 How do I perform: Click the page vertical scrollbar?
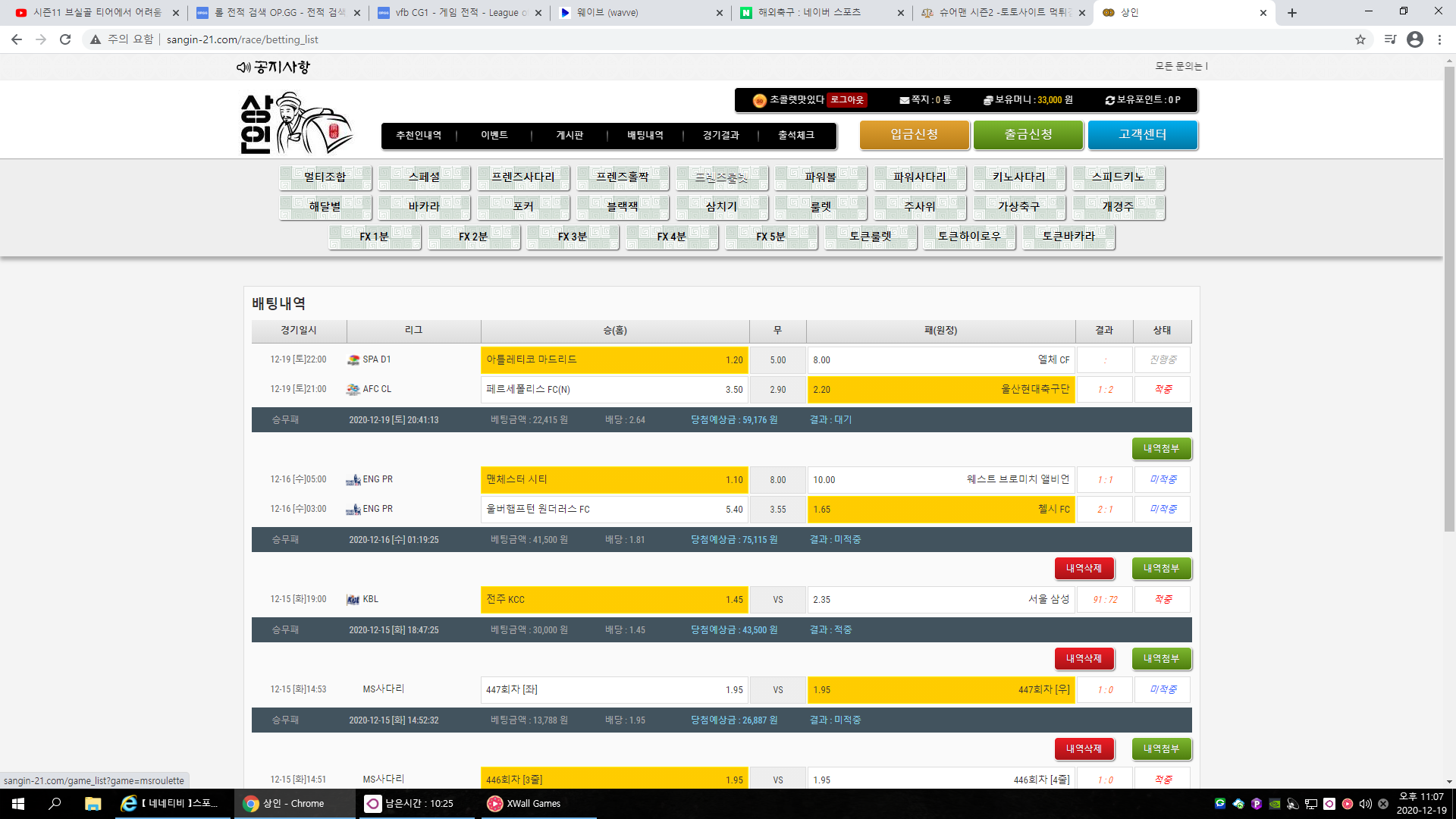(x=1449, y=303)
